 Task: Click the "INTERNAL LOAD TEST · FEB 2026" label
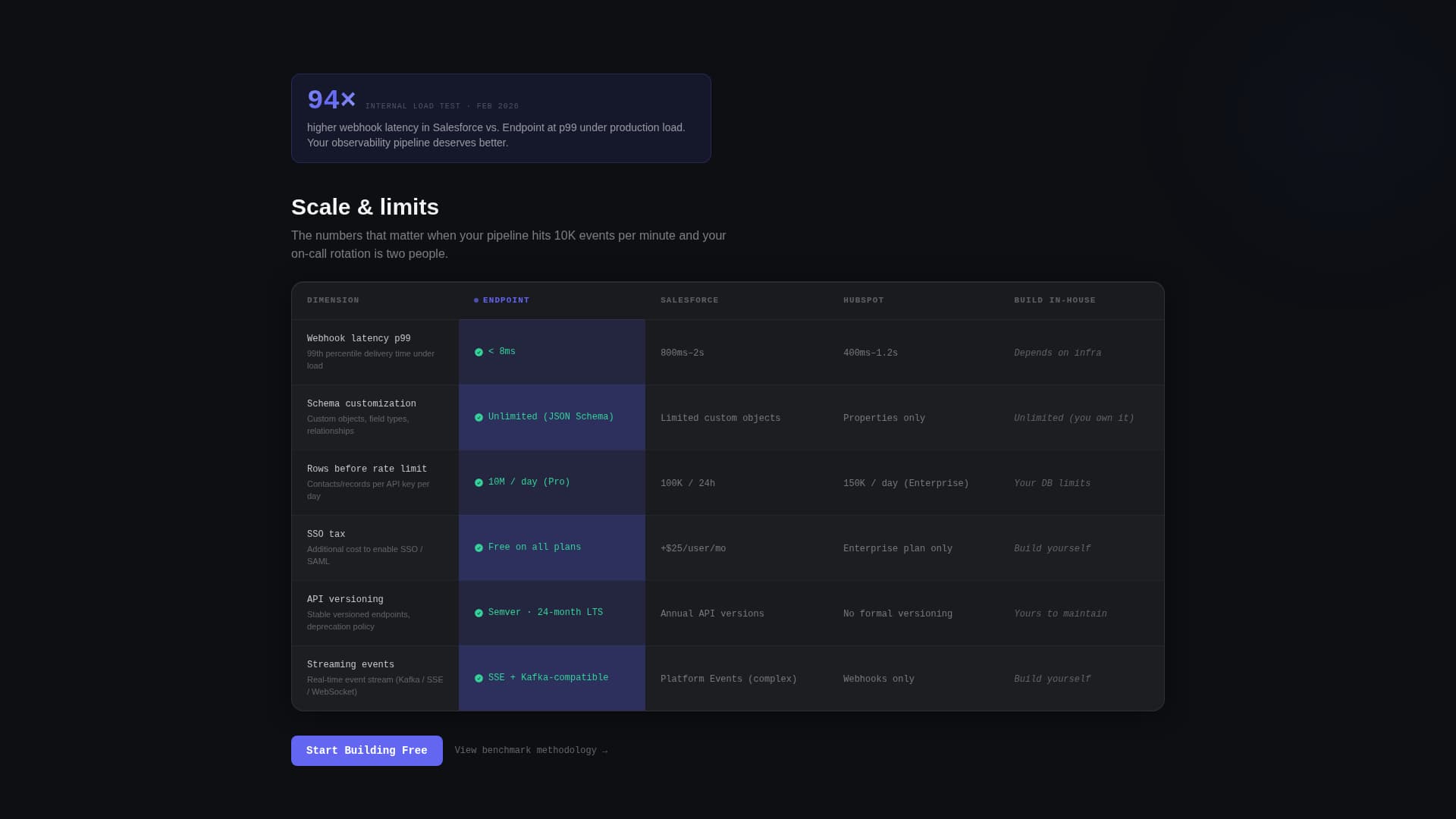(x=443, y=106)
